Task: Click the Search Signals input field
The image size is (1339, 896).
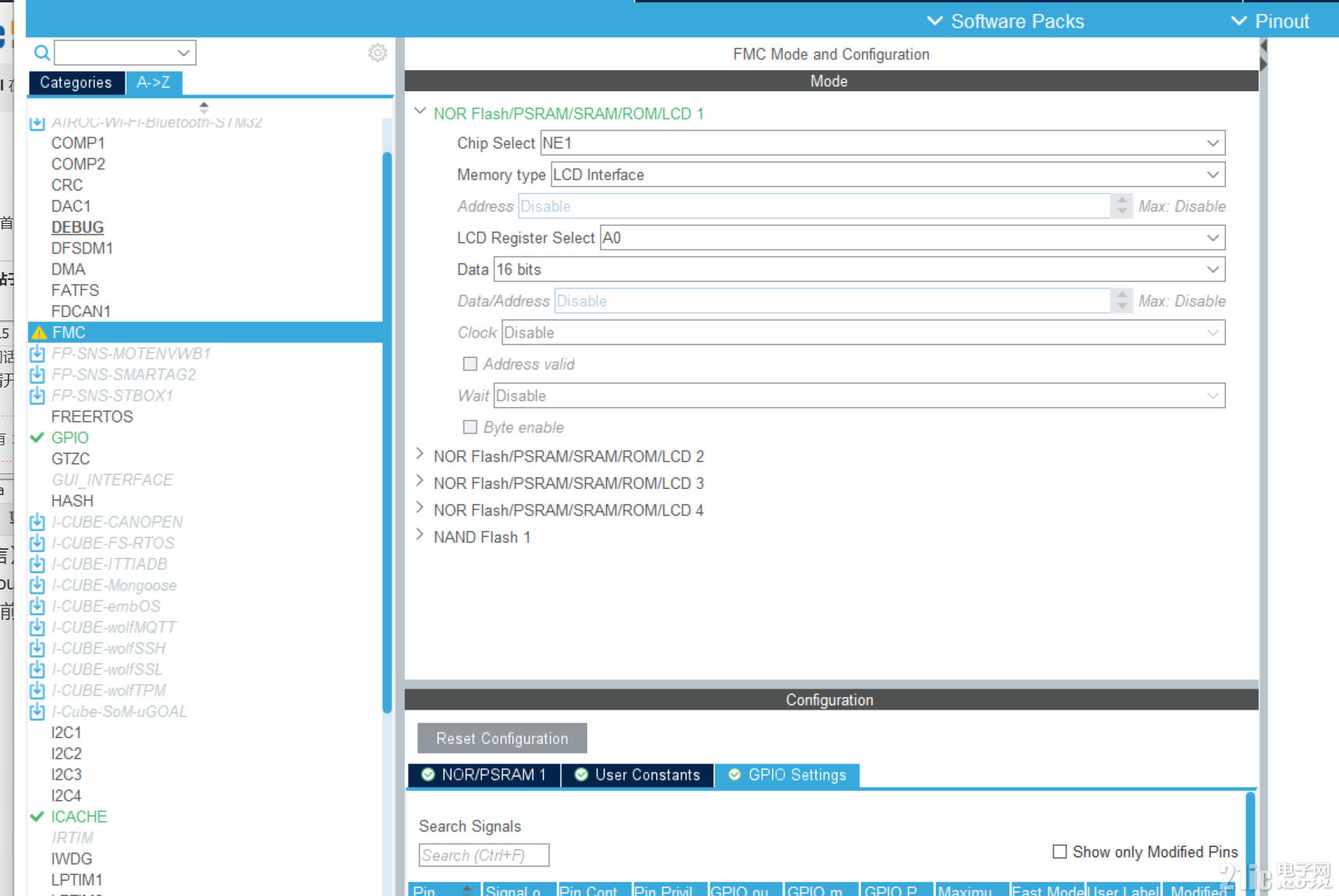Action: click(484, 855)
